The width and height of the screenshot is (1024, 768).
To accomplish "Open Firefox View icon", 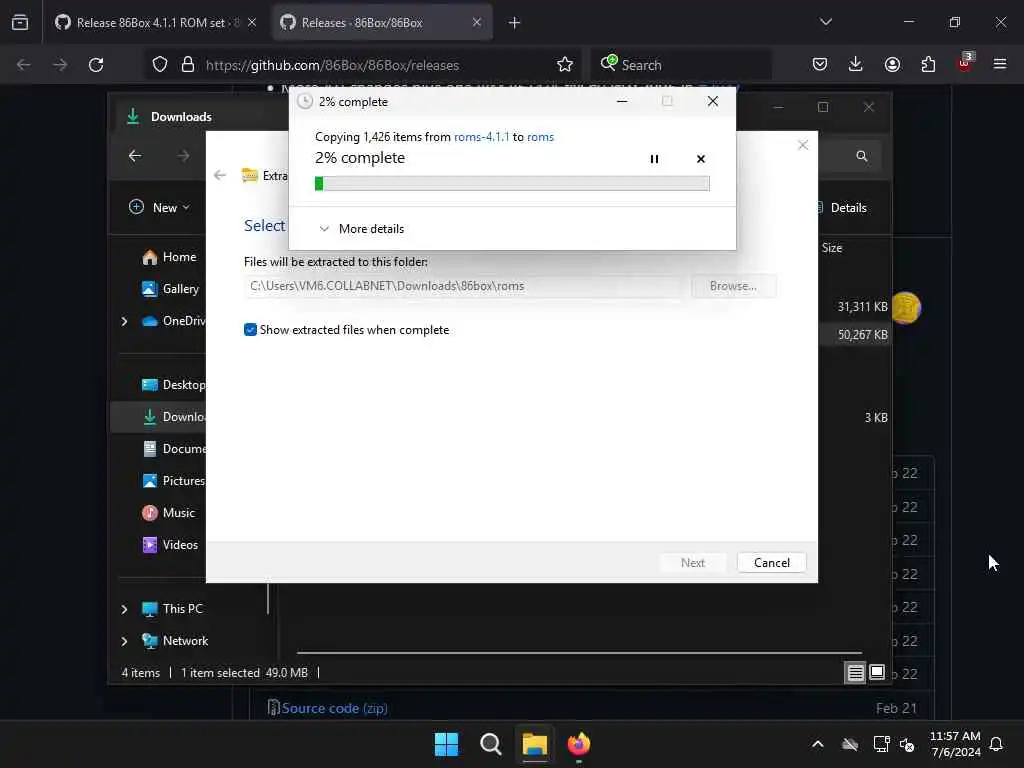I will [x=20, y=22].
